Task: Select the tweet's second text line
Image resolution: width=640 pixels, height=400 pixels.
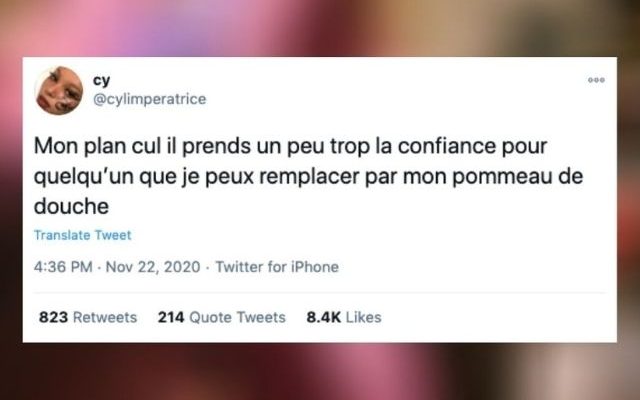Action: click(309, 177)
